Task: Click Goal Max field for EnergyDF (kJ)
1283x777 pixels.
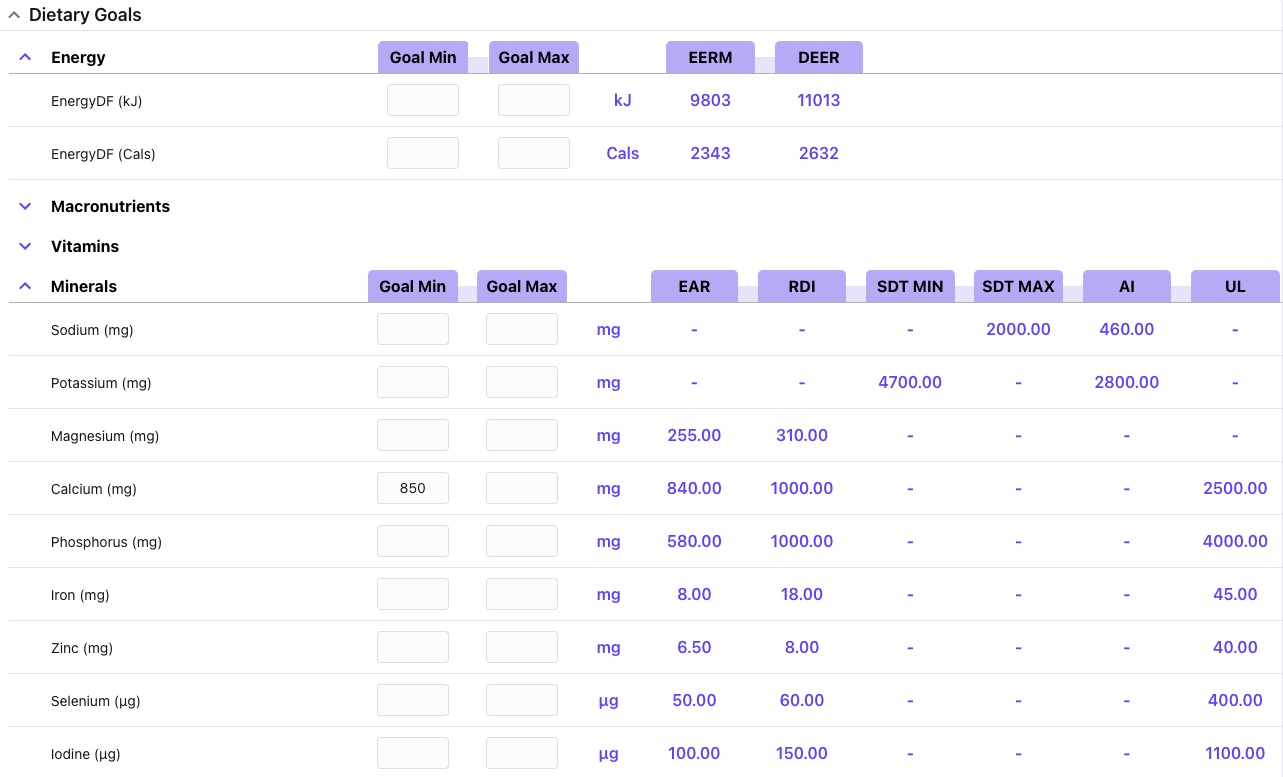Action: tap(534, 100)
